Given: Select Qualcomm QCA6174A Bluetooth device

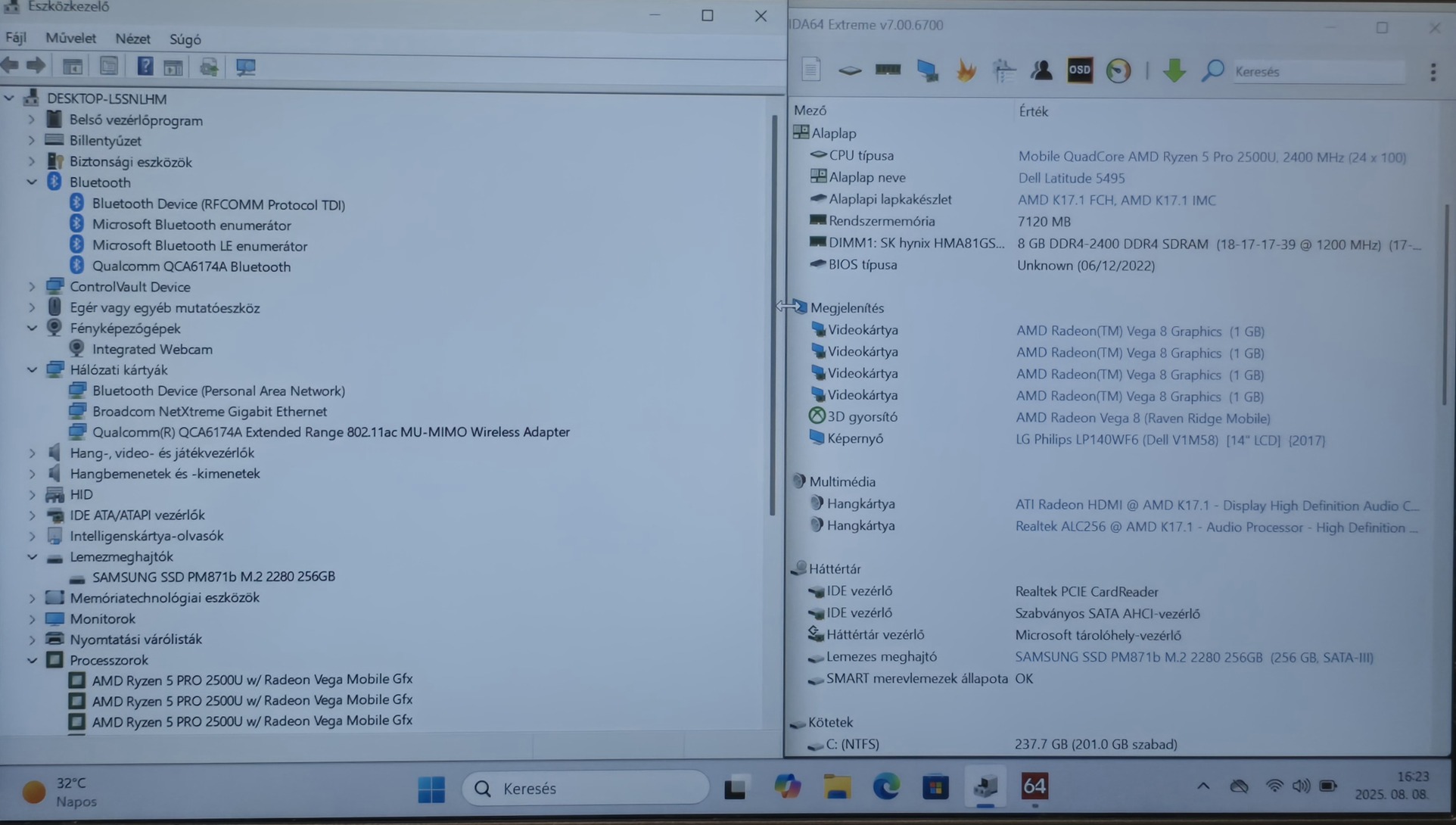Looking at the screenshot, I should 191,266.
